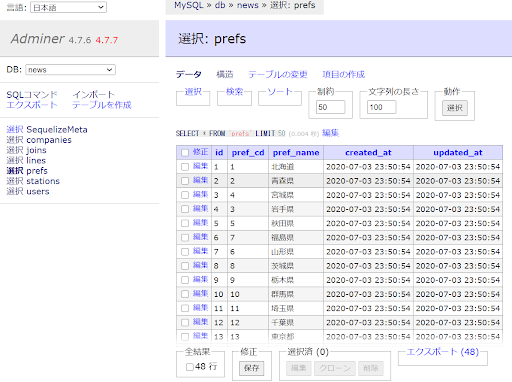
Task: Click the 保存 save button
Action: tap(251, 368)
